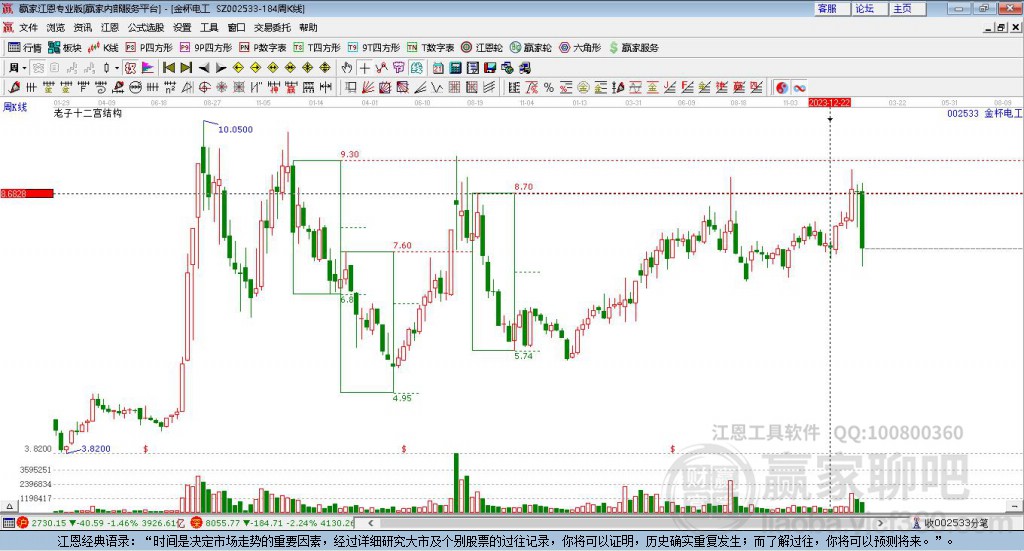Open the 板块 sector view

click(65, 48)
